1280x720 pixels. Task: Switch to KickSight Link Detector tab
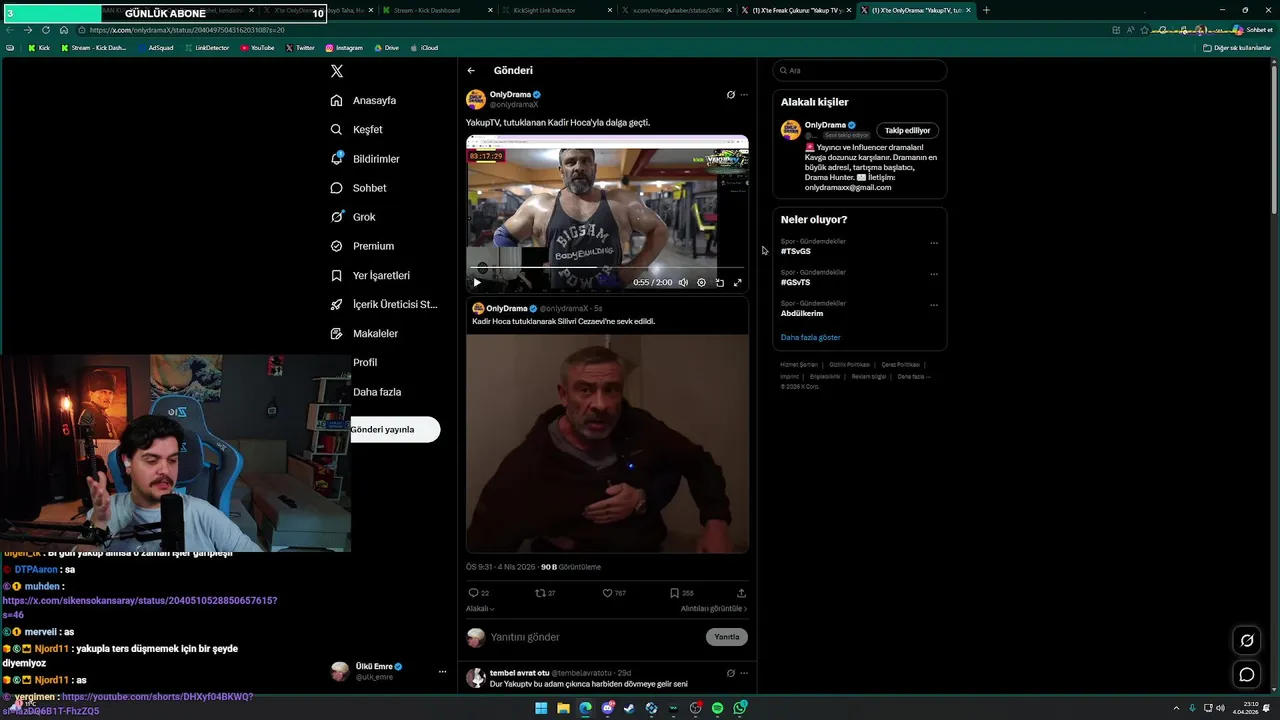click(557, 10)
